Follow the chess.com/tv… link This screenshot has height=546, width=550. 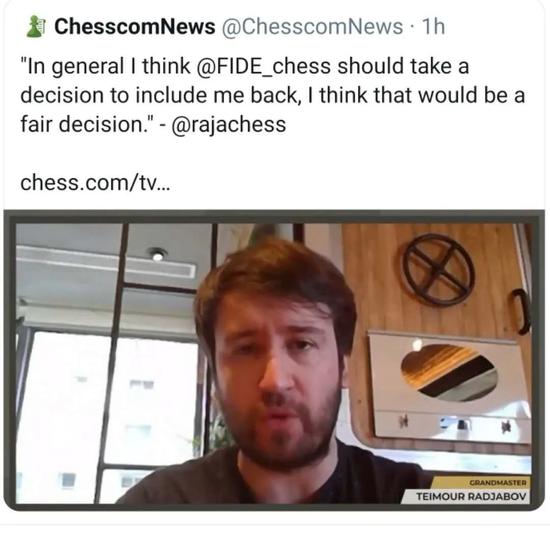tap(95, 183)
